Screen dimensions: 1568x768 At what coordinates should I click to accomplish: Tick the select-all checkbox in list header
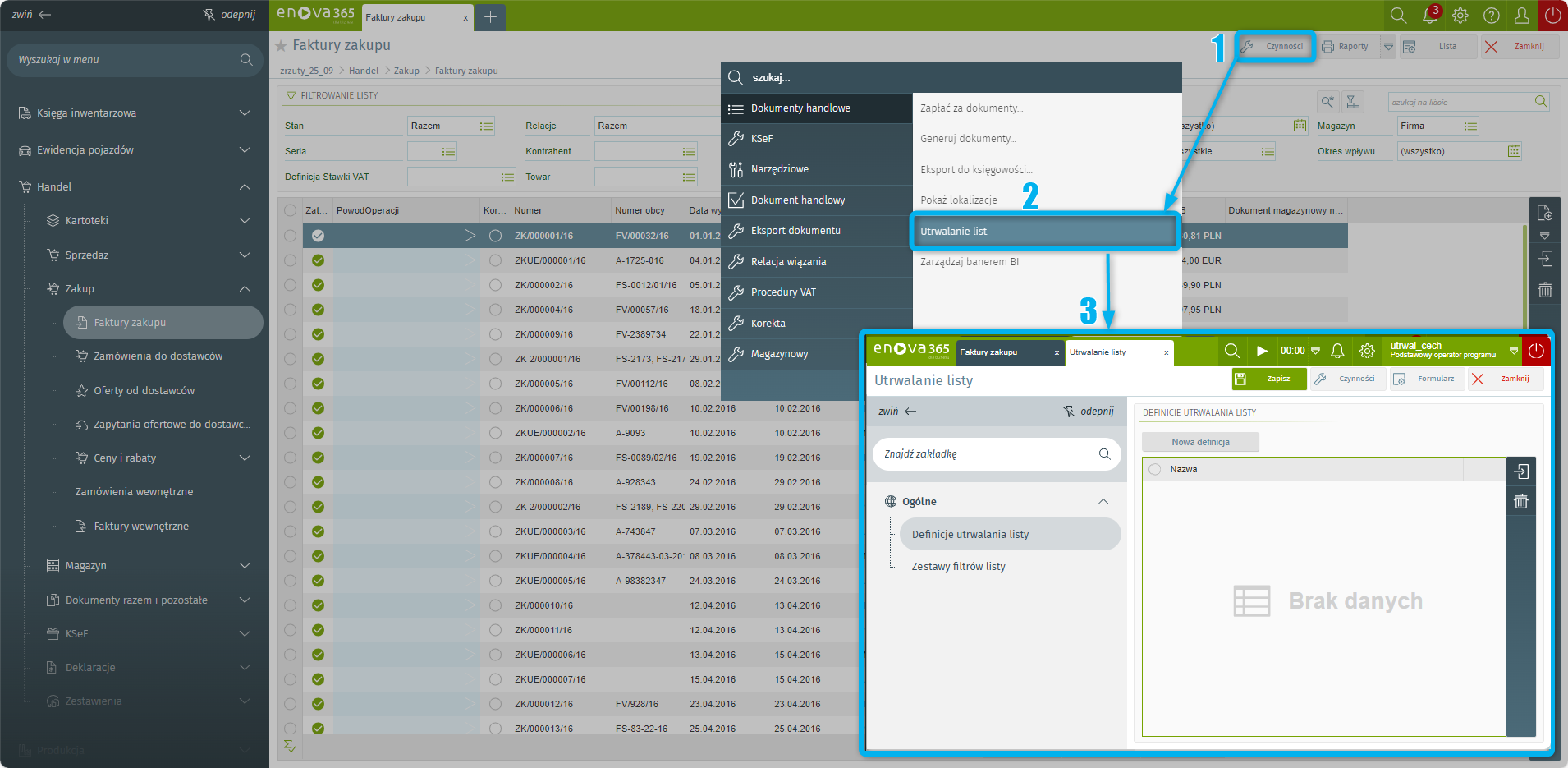pos(290,210)
